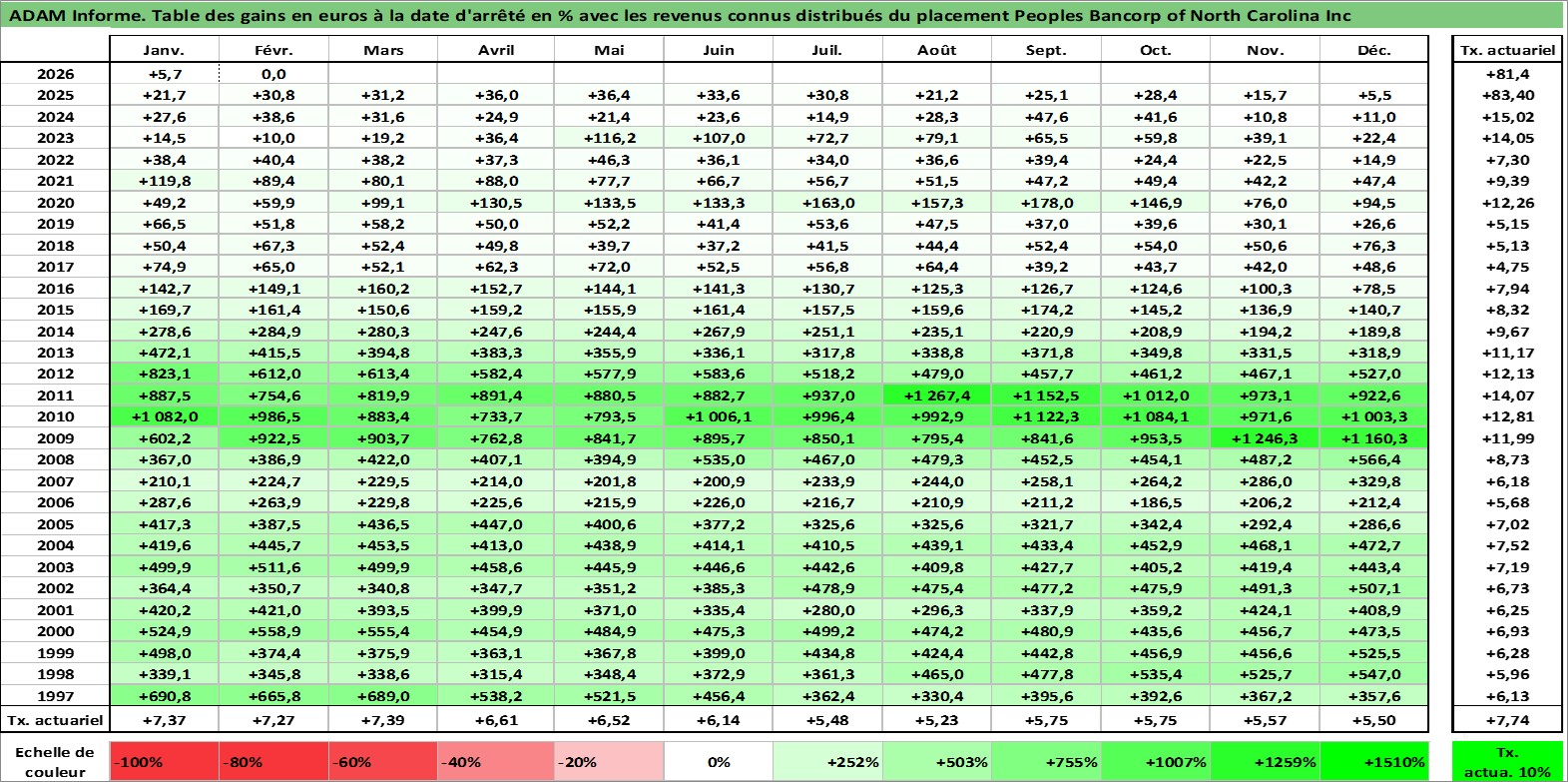
Task: Select the 0% white scale swatch
Action: pos(718,761)
